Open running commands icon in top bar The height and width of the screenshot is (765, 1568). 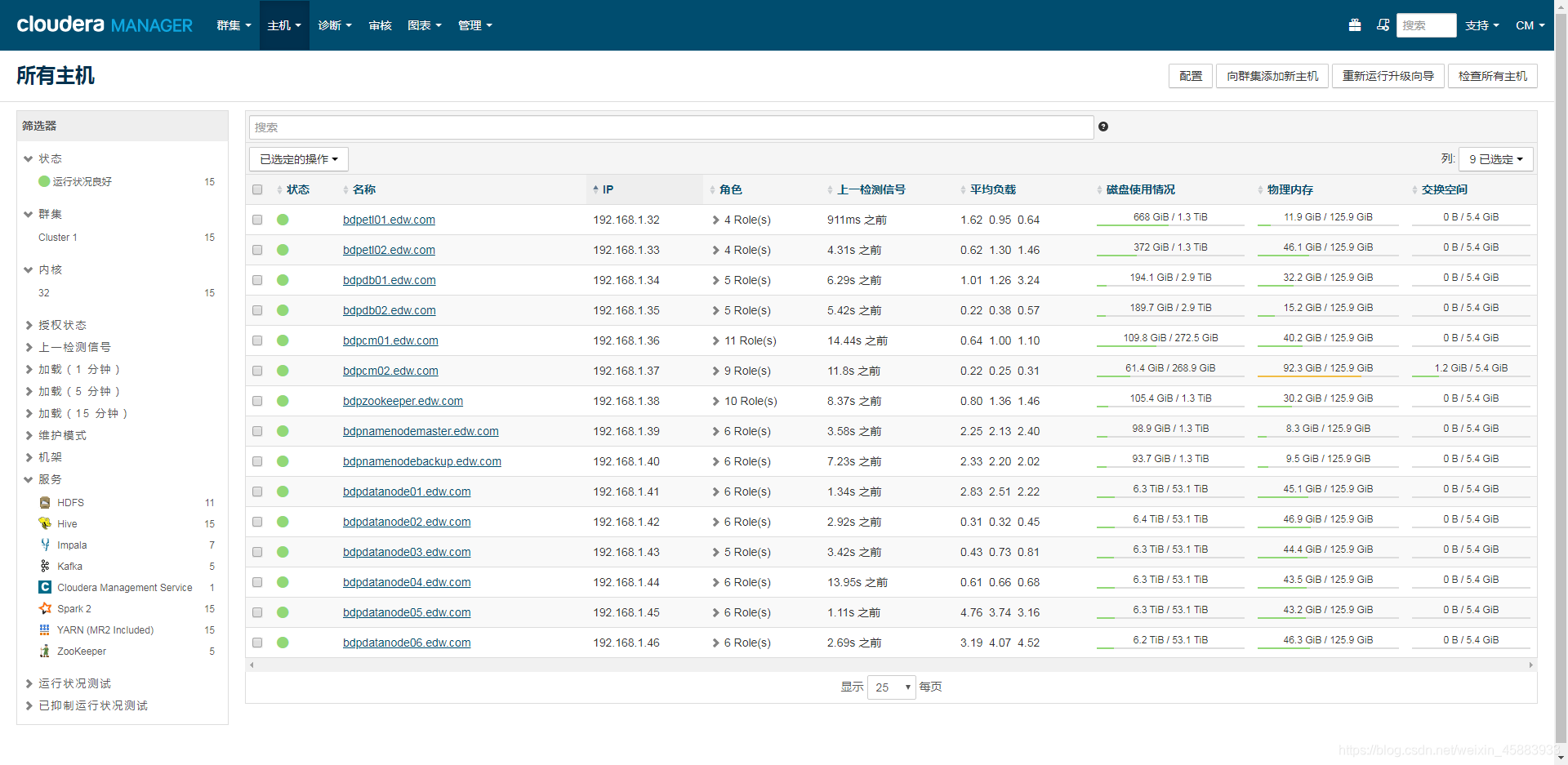tap(1383, 25)
